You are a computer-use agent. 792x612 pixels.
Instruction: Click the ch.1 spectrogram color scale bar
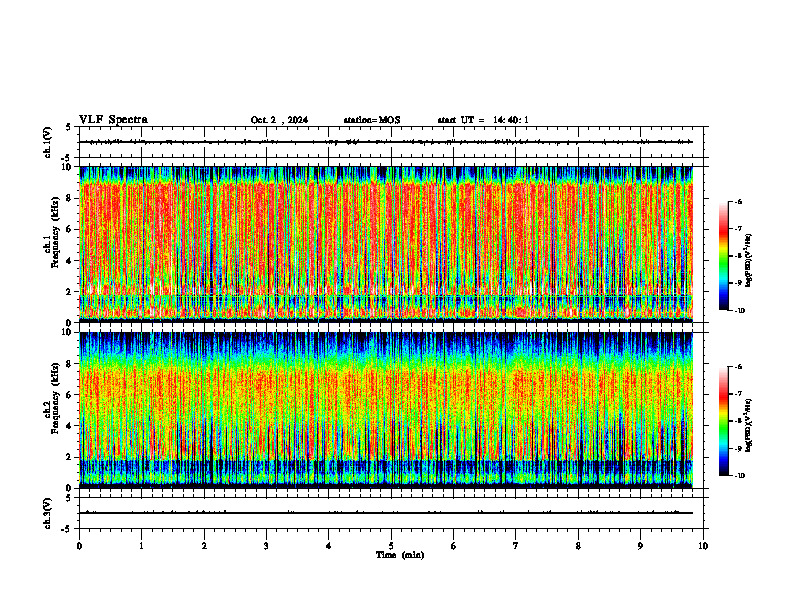coord(723,256)
